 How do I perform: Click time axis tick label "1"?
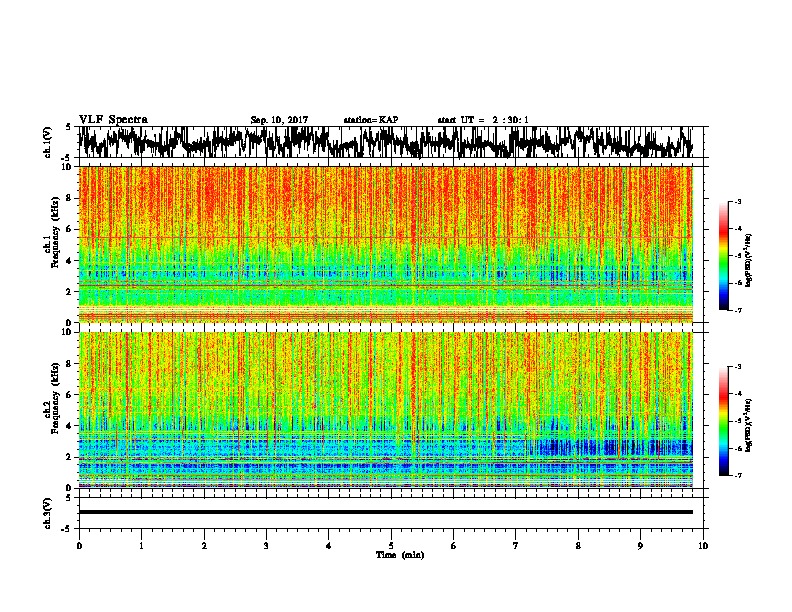[141, 545]
